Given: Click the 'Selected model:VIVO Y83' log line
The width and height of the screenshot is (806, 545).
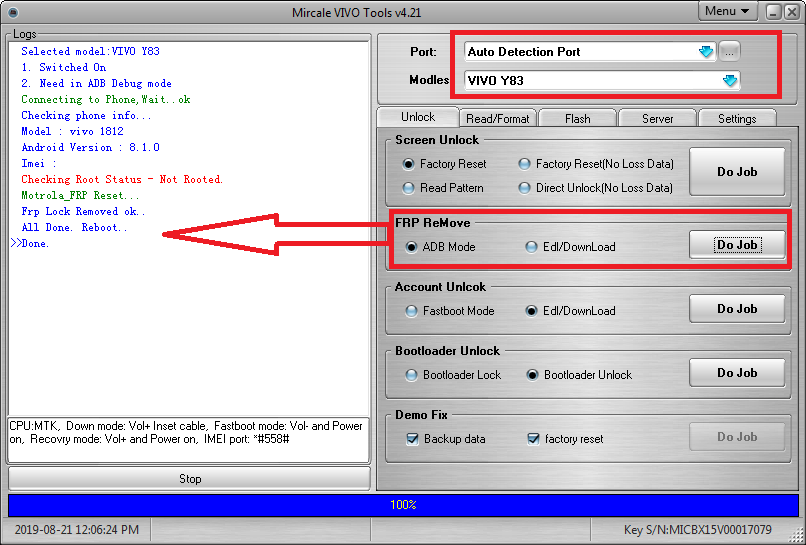Looking at the screenshot, I should coord(90,51).
